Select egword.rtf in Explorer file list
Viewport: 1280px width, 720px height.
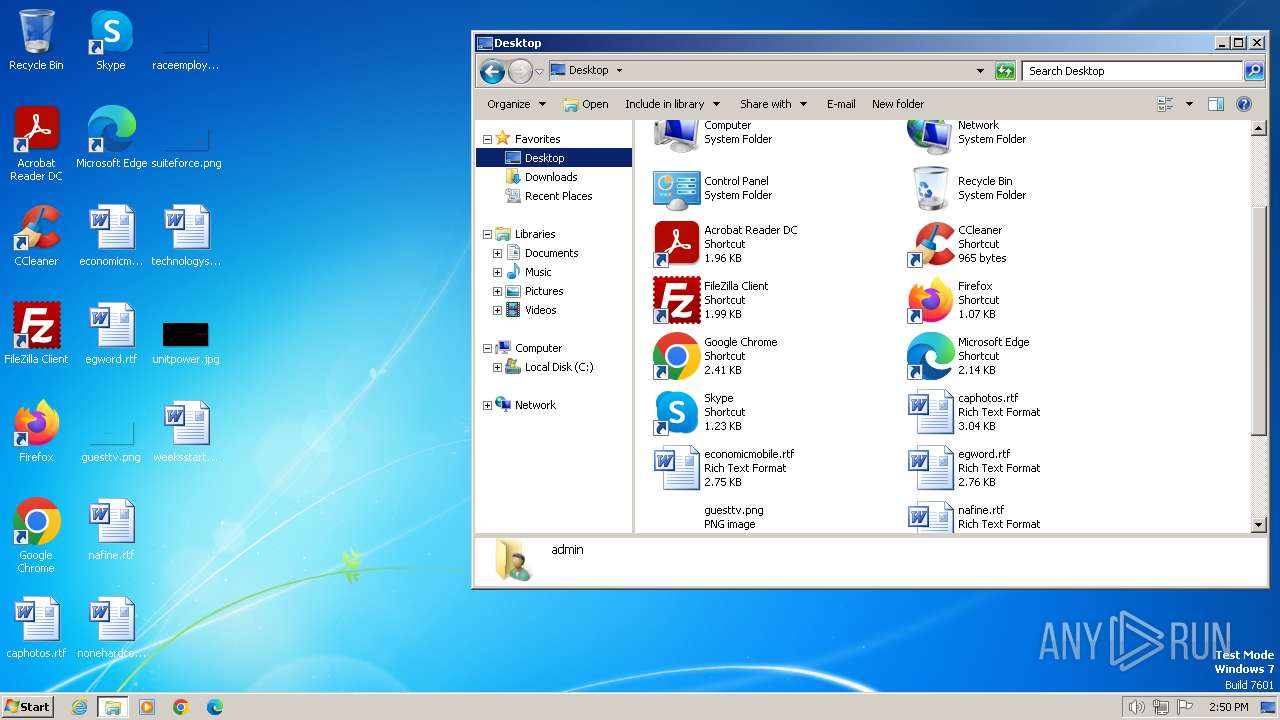(x=974, y=468)
